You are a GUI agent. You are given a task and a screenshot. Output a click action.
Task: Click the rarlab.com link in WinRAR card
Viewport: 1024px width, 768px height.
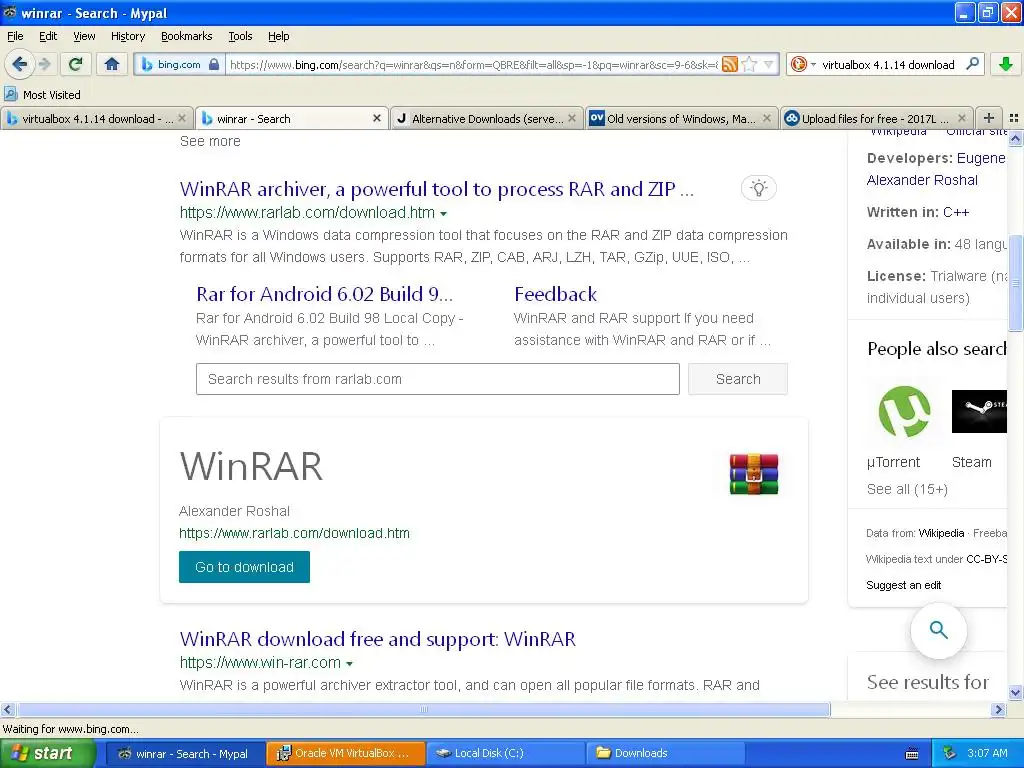coord(295,533)
